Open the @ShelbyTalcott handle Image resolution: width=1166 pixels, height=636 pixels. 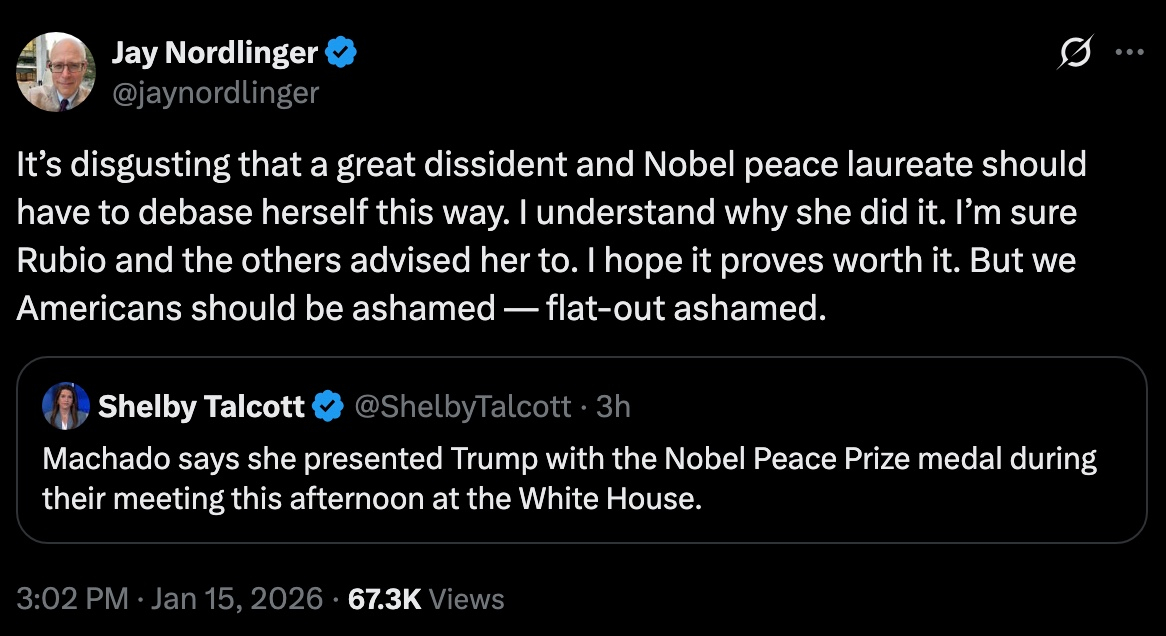tap(463, 406)
